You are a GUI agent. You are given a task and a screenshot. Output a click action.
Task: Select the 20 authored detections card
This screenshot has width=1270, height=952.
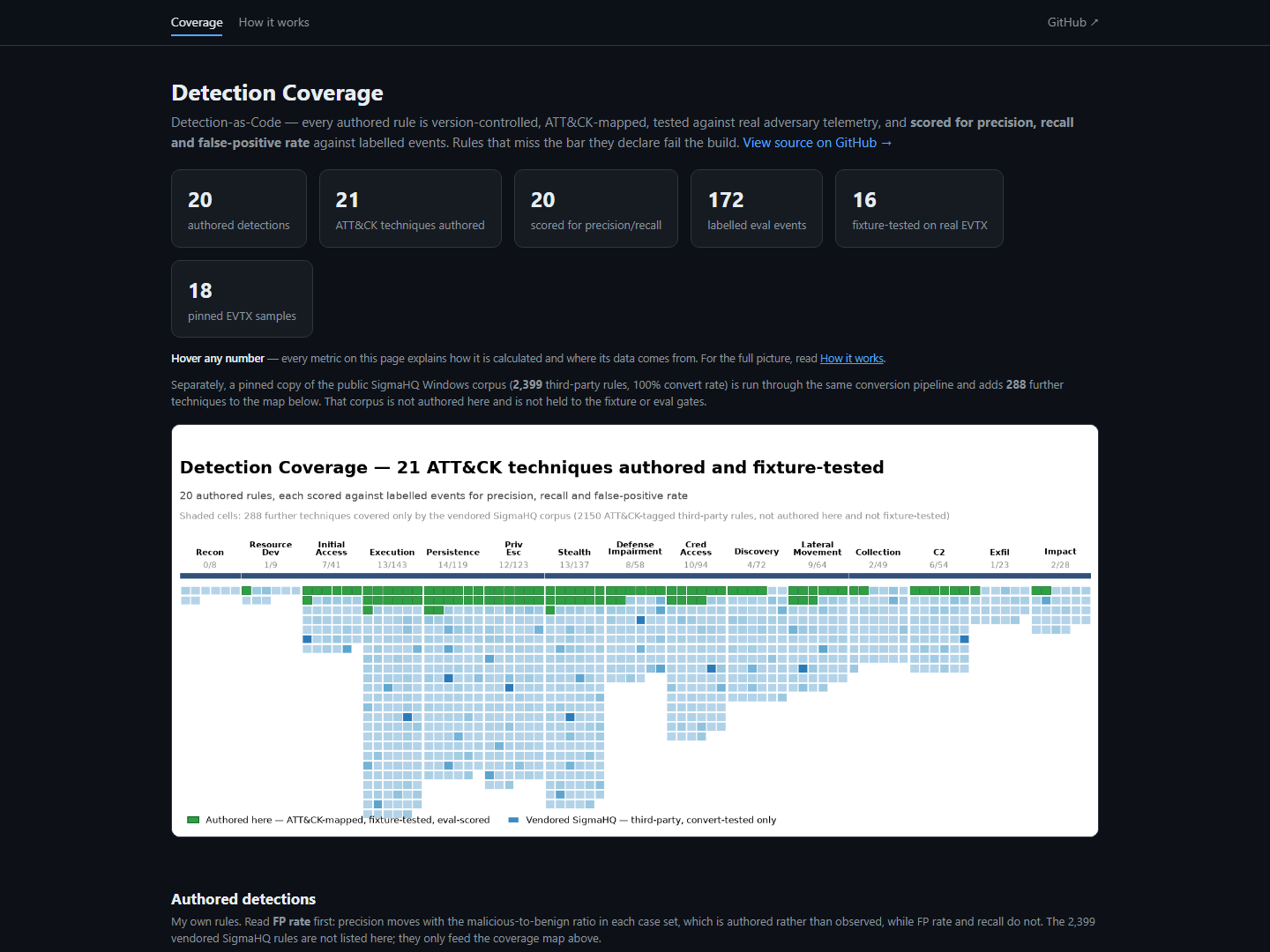(239, 208)
